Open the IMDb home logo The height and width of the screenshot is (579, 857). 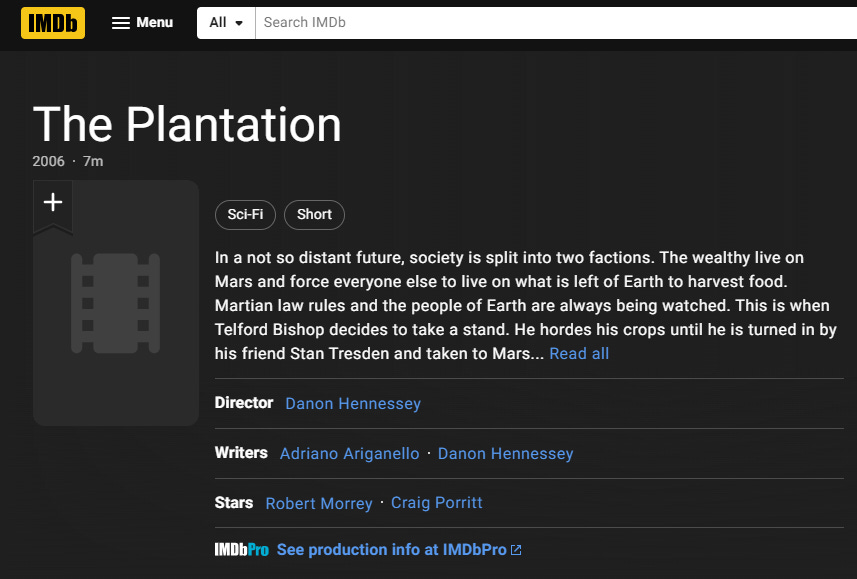click(53, 23)
